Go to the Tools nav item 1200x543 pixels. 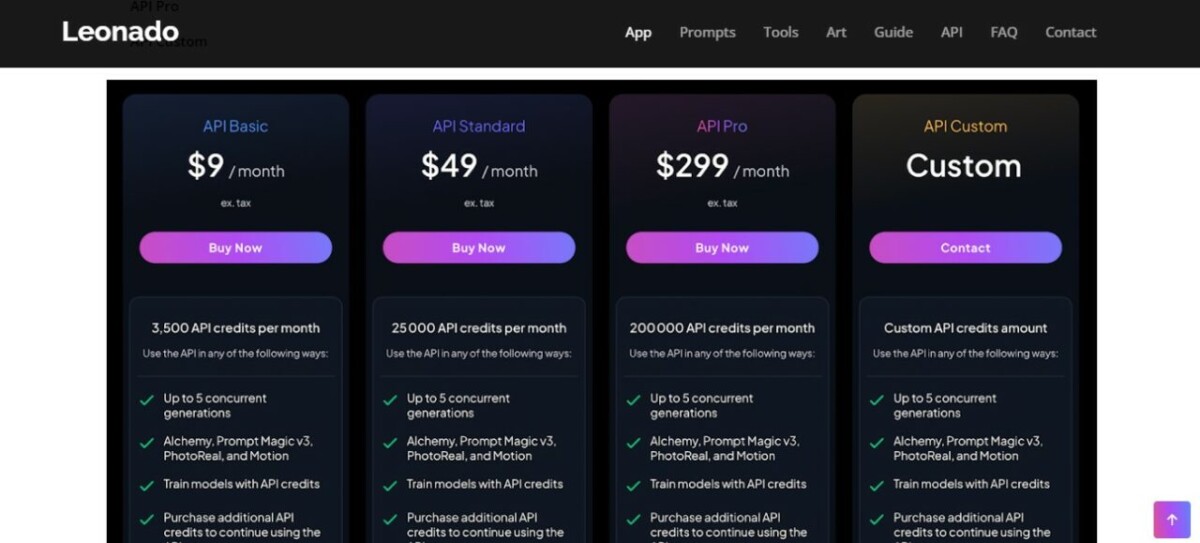(x=781, y=32)
